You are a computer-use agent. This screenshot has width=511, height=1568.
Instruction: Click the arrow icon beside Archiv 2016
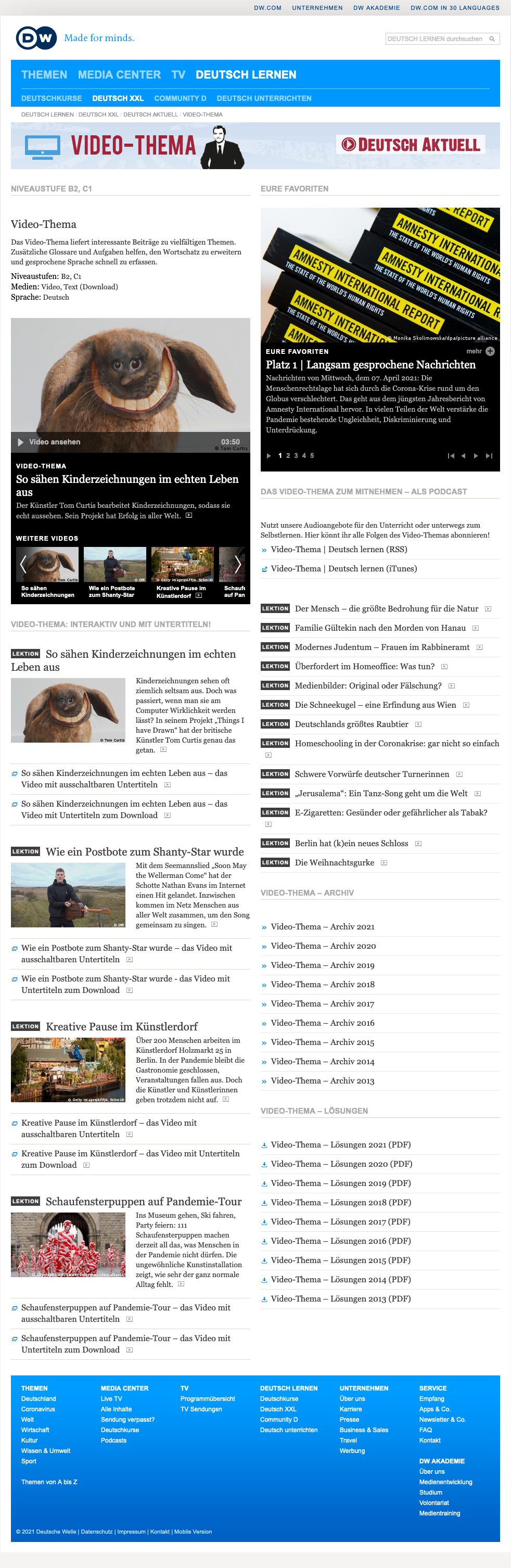264,1024
